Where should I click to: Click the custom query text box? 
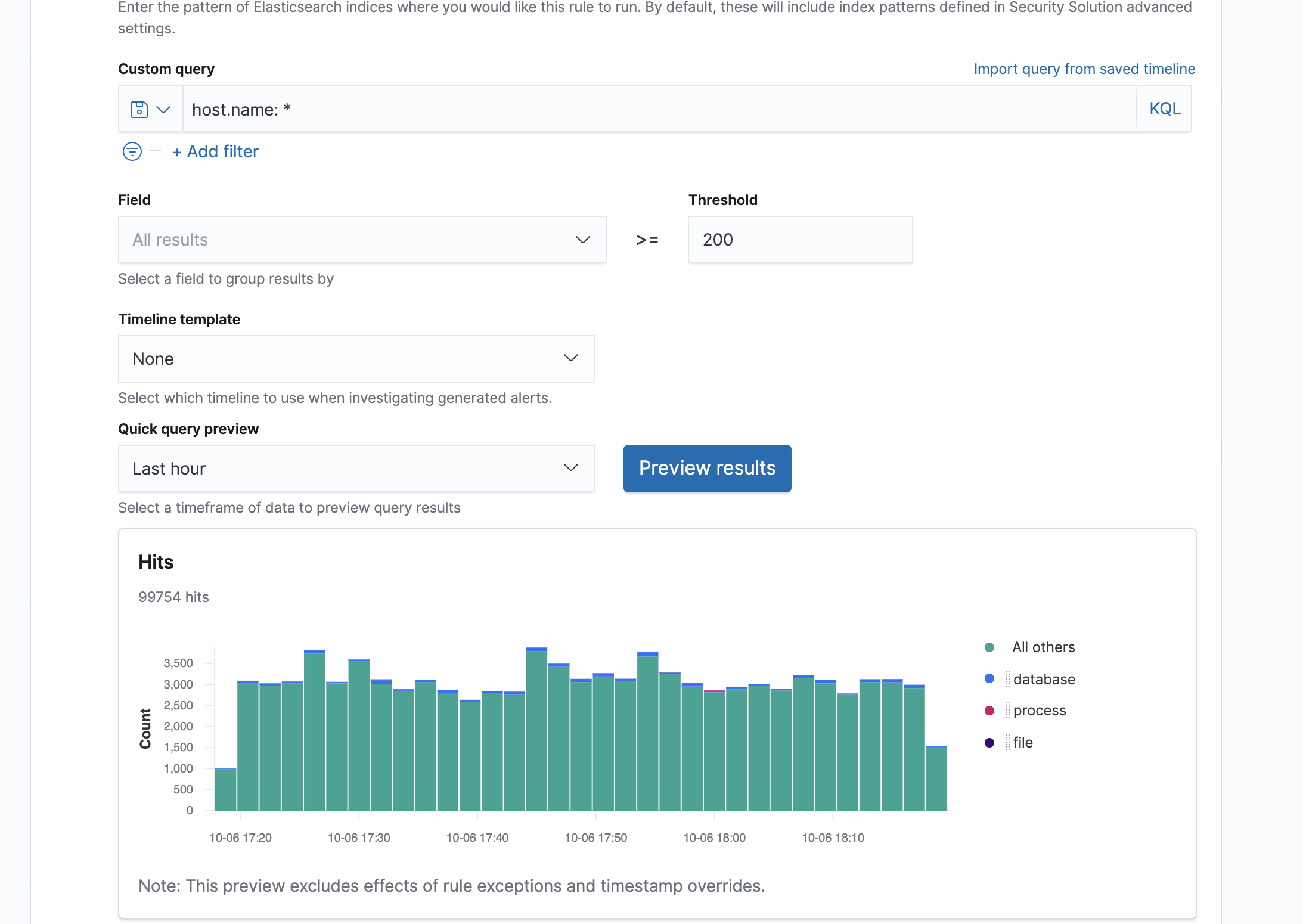pos(656,110)
